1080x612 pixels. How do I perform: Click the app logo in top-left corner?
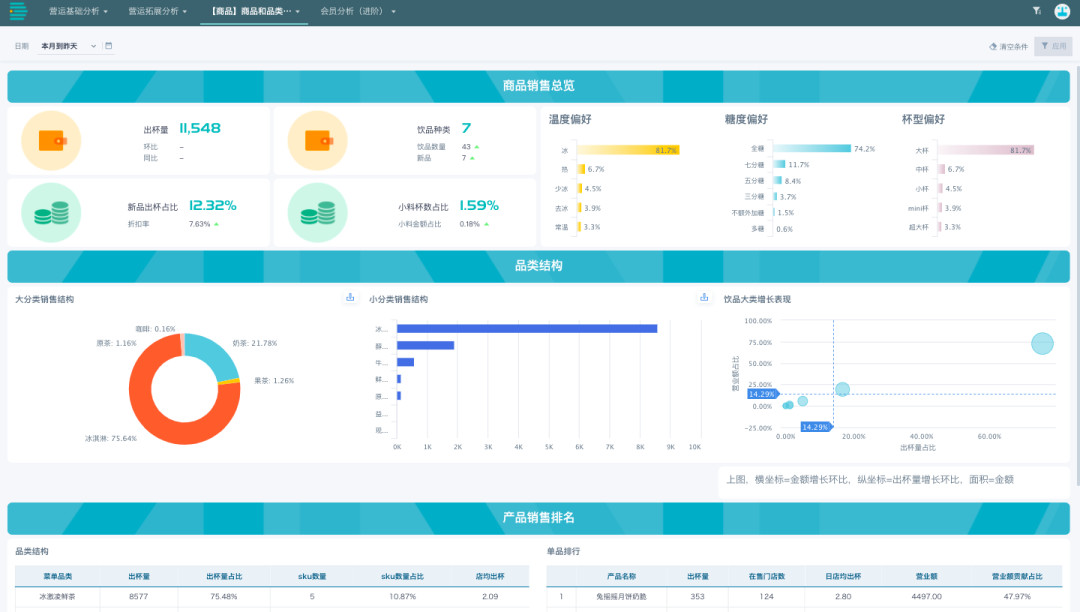(18, 11)
